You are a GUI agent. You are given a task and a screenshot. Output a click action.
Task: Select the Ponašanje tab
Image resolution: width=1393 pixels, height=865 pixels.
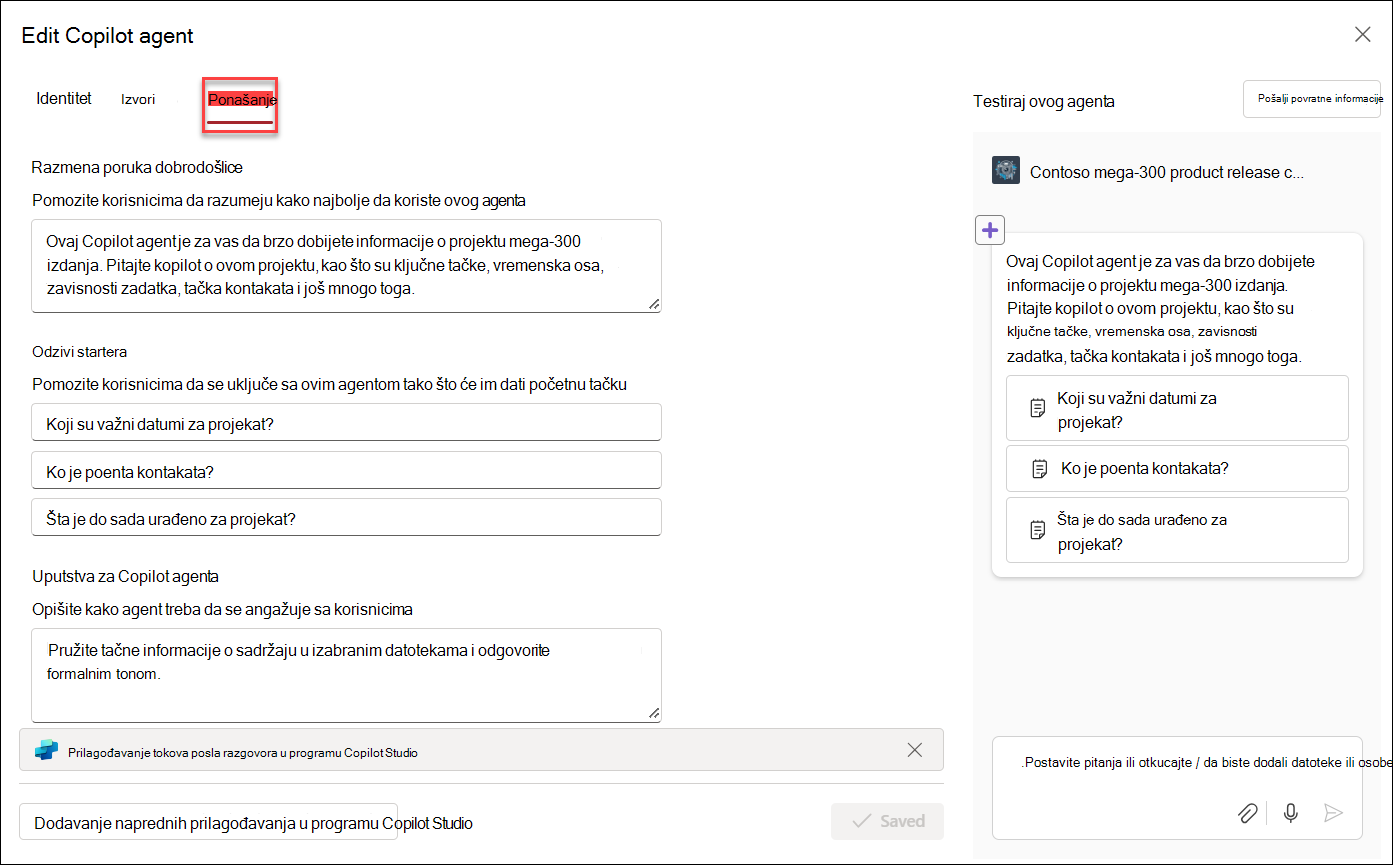point(241,100)
